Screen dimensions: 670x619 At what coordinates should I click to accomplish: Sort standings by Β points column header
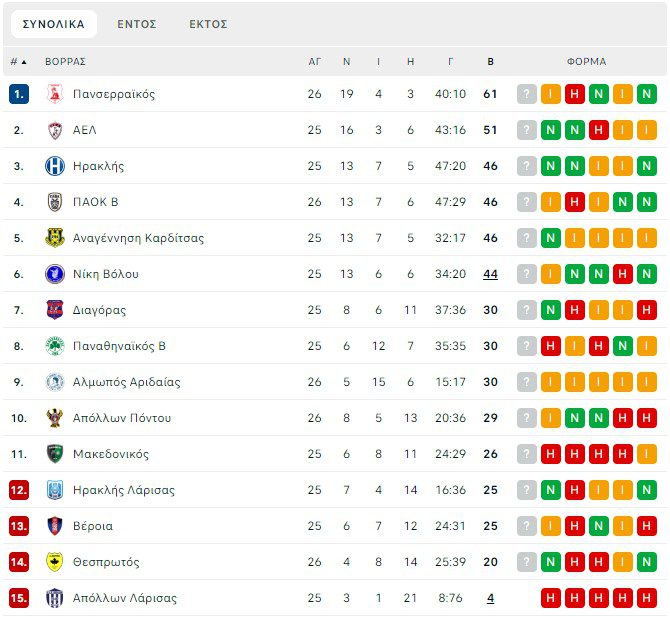(490, 61)
